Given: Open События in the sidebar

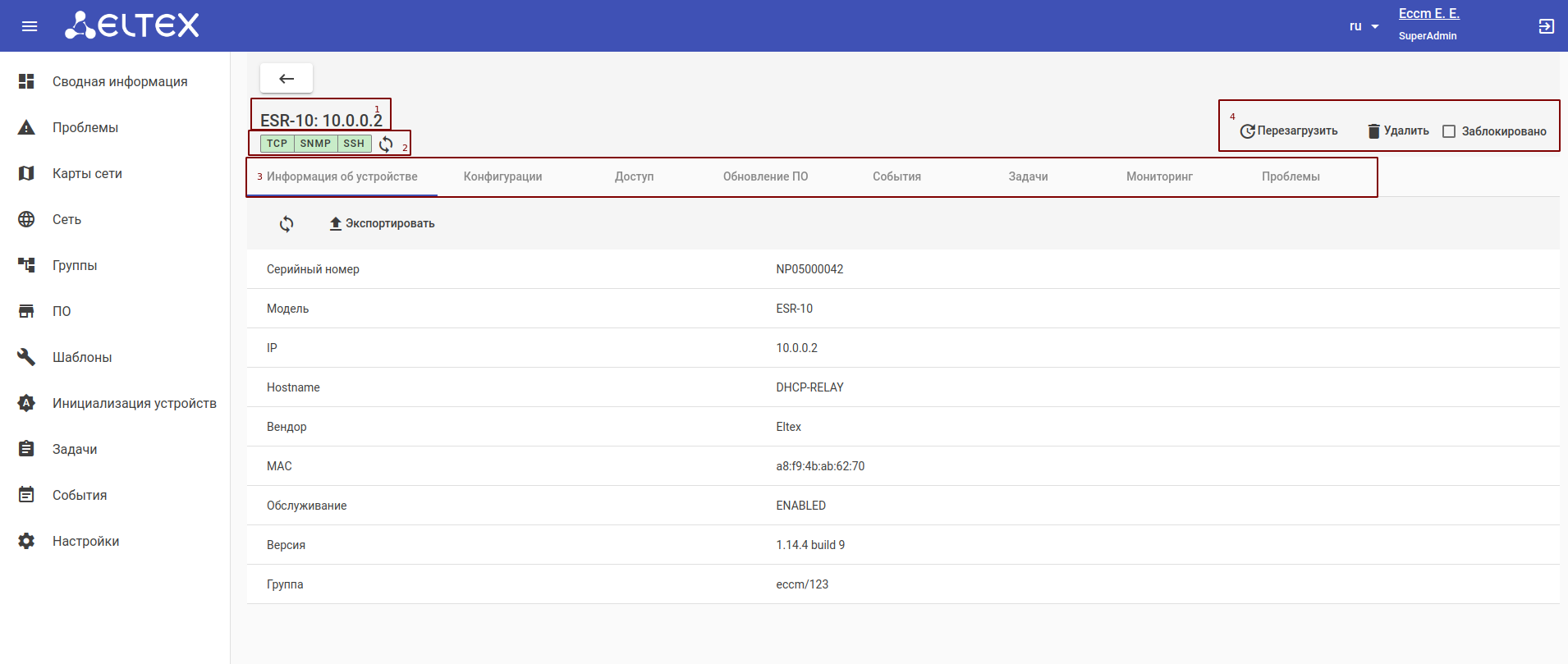Looking at the screenshot, I should click(80, 495).
